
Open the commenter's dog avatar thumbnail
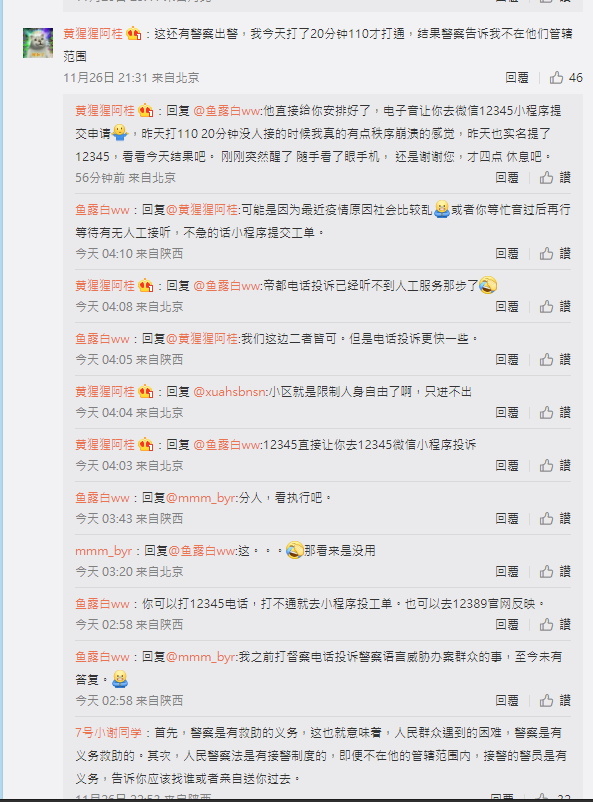[38, 43]
